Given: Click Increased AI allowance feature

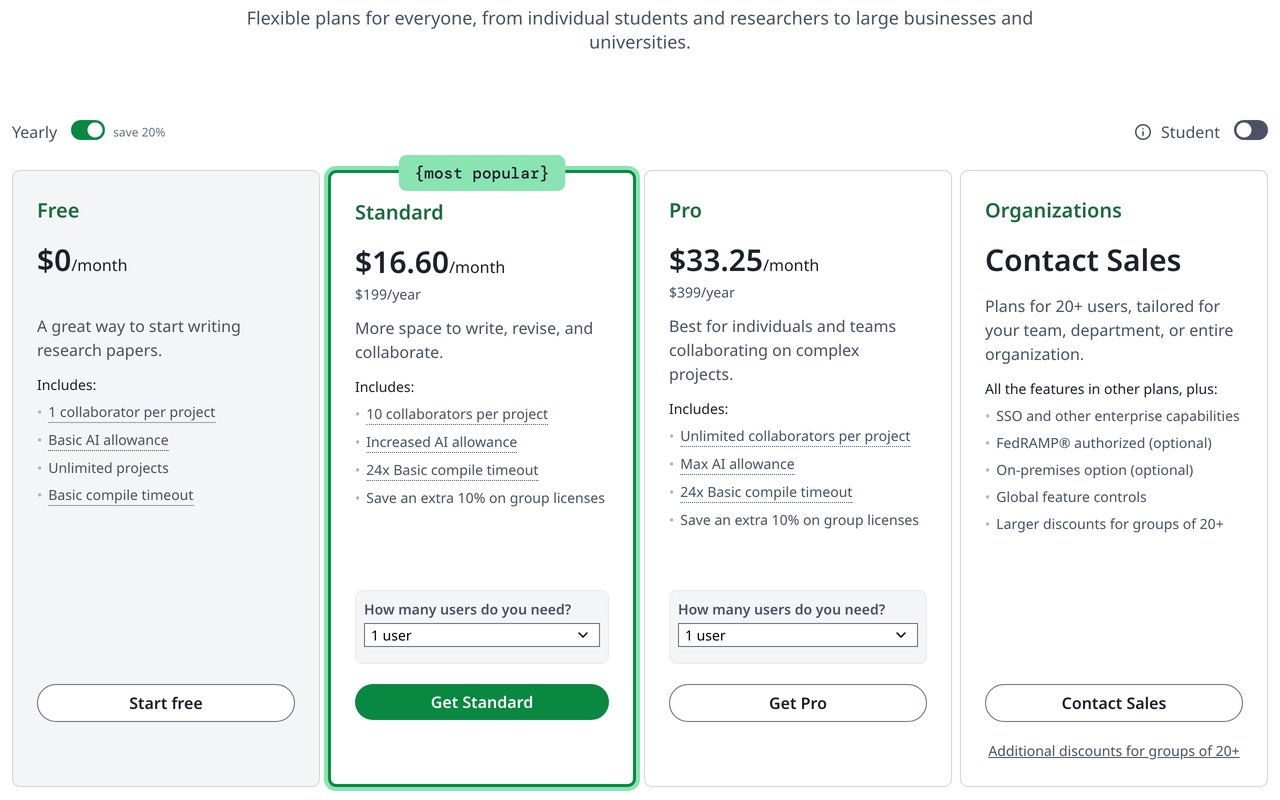Looking at the screenshot, I should click(x=442, y=442).
